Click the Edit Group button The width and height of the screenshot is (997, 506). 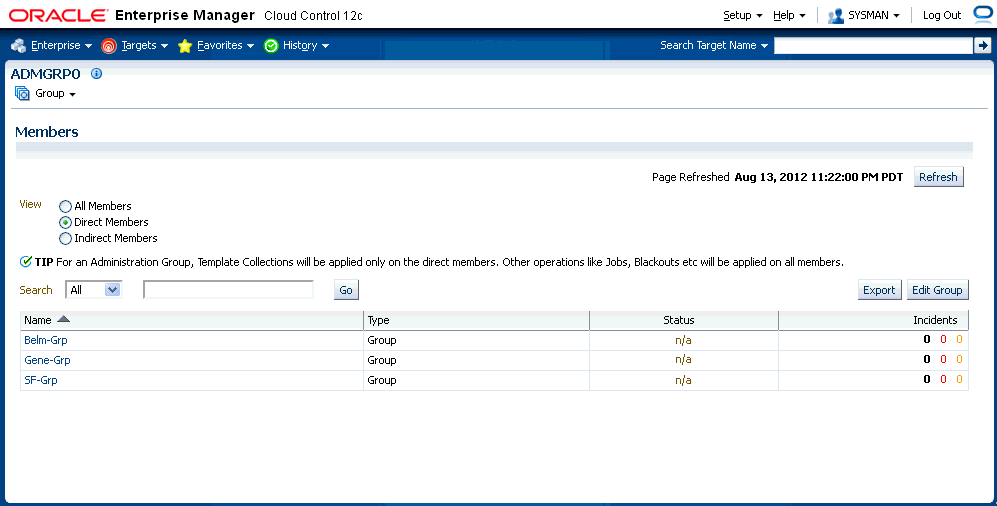coord(937,290)
